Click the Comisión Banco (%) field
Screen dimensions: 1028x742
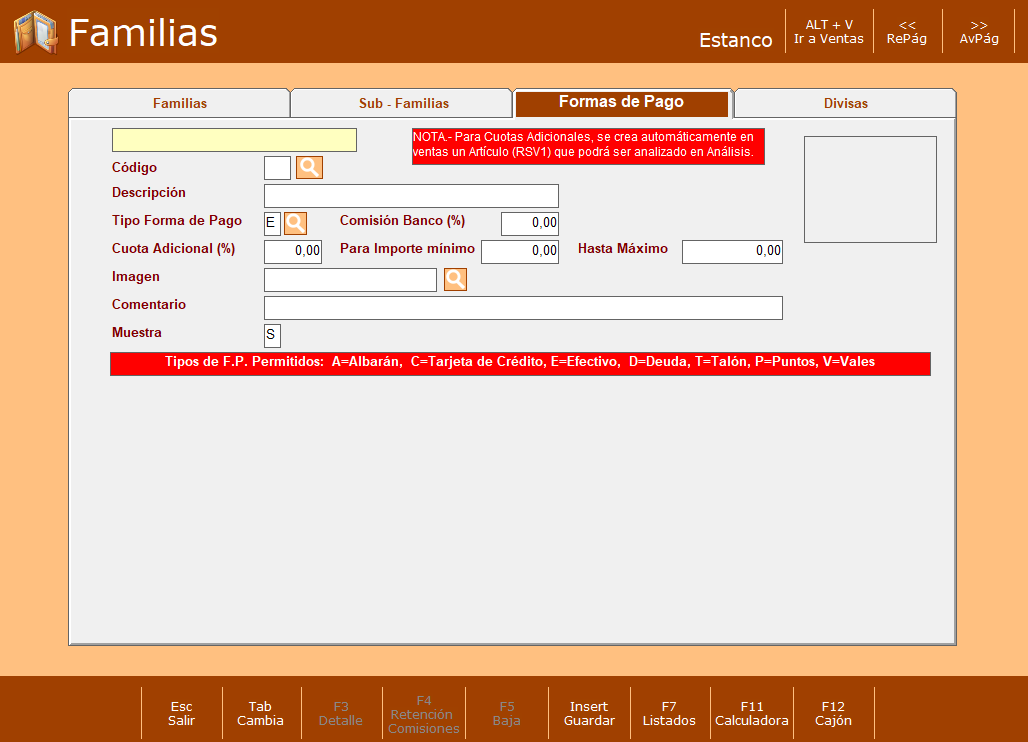530,224
